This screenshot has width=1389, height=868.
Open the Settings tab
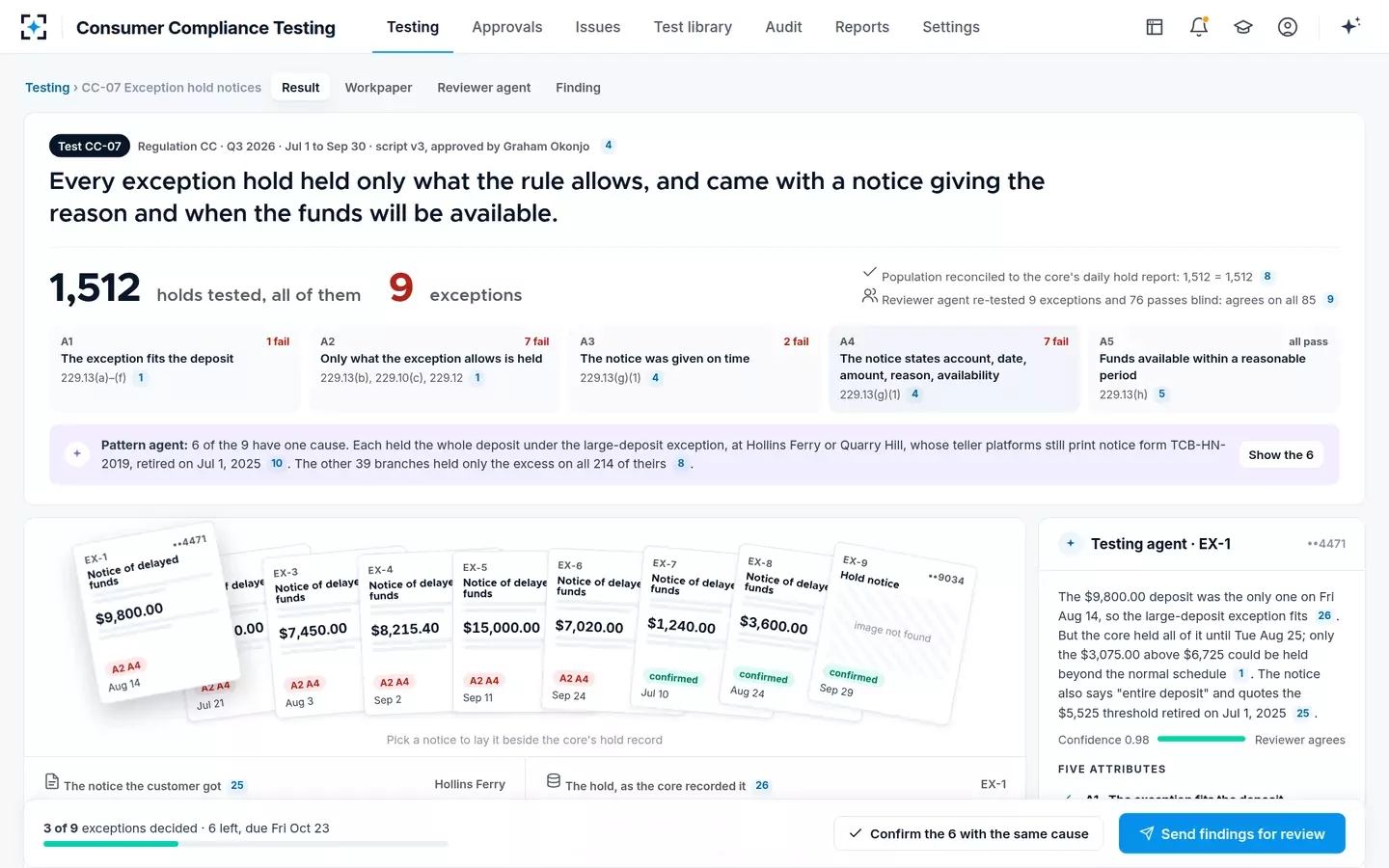[951, 27]
